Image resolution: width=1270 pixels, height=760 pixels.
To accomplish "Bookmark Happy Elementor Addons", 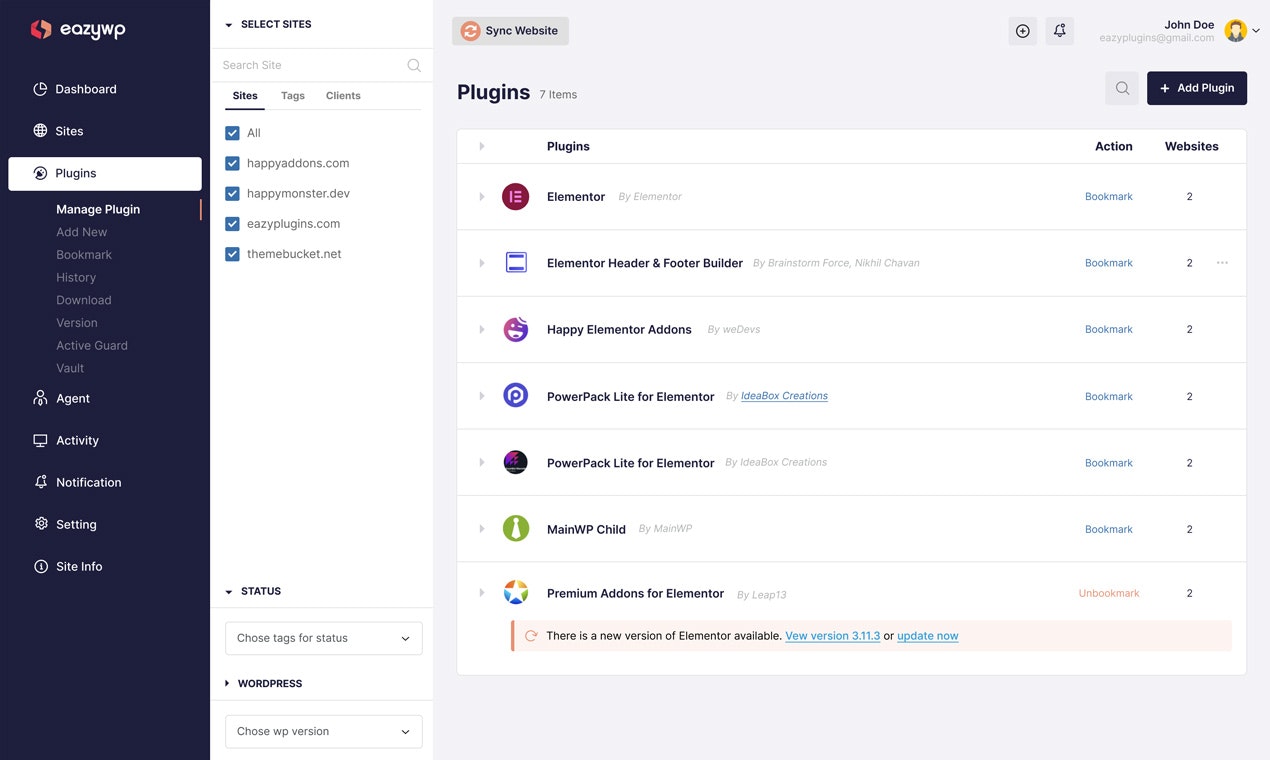I will pos(1109,329).
